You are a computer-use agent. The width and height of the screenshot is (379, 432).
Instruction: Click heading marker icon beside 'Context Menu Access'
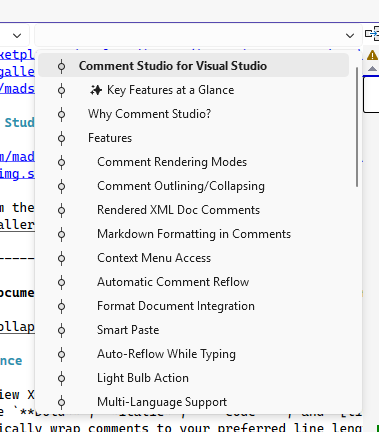(61, 258)
